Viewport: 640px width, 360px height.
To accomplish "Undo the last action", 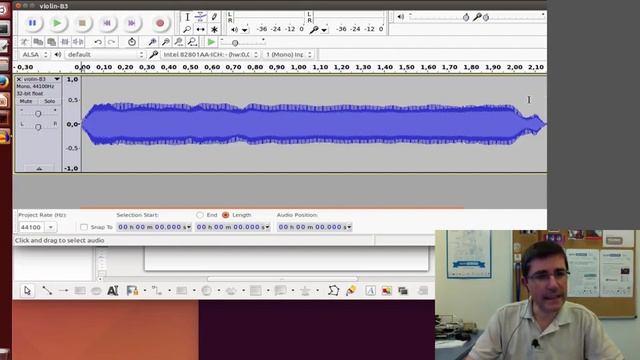I will point(98,42).
